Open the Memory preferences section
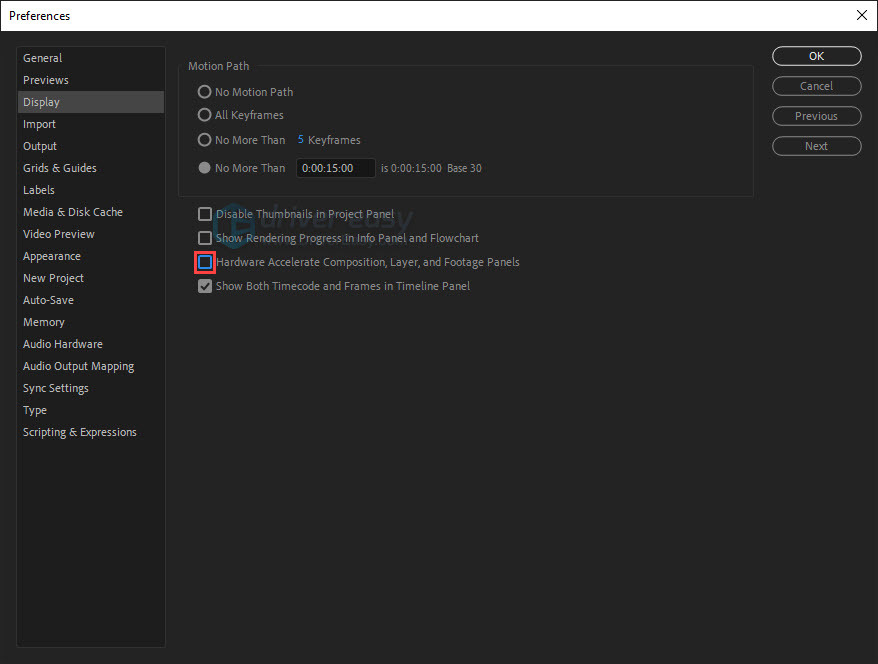This screenshot has height=664, width=878. coord(44,322)
